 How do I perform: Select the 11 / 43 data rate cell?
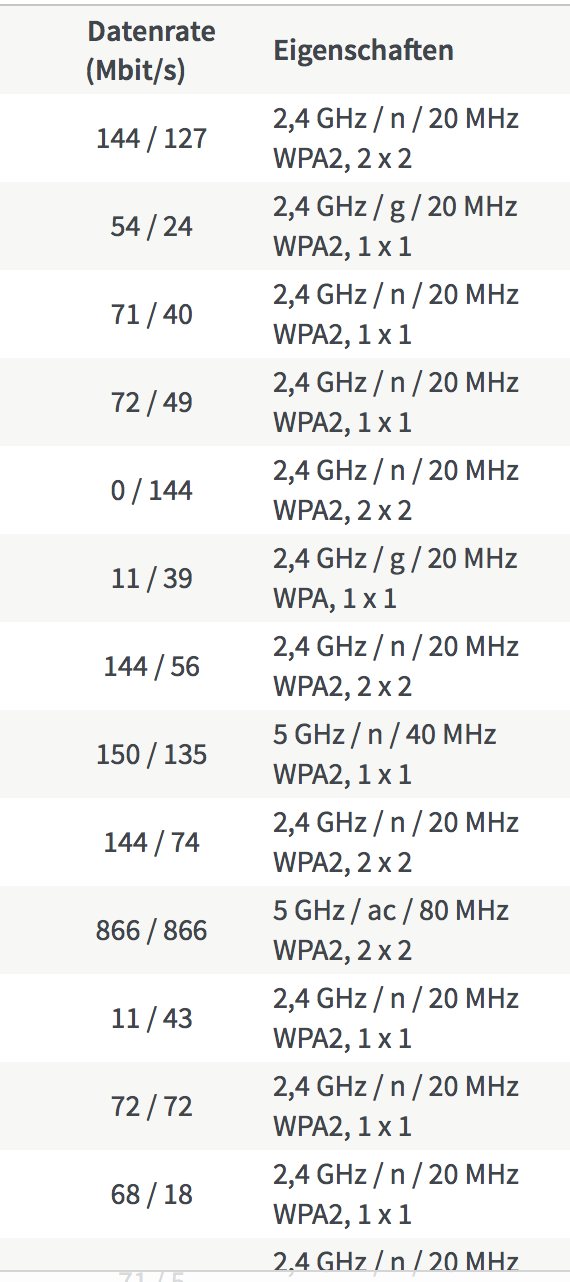coord(151,1019)
